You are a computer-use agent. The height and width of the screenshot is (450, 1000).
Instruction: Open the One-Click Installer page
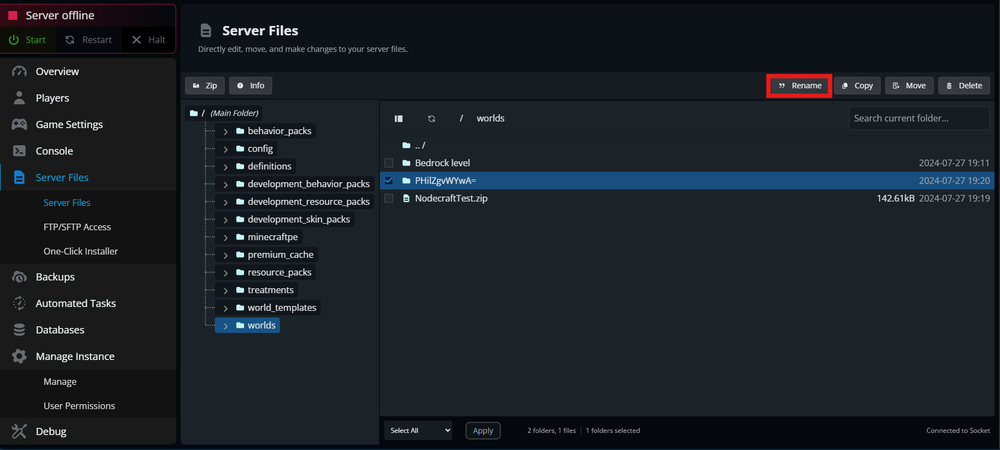pyautogui.click(x=80, y=251)
